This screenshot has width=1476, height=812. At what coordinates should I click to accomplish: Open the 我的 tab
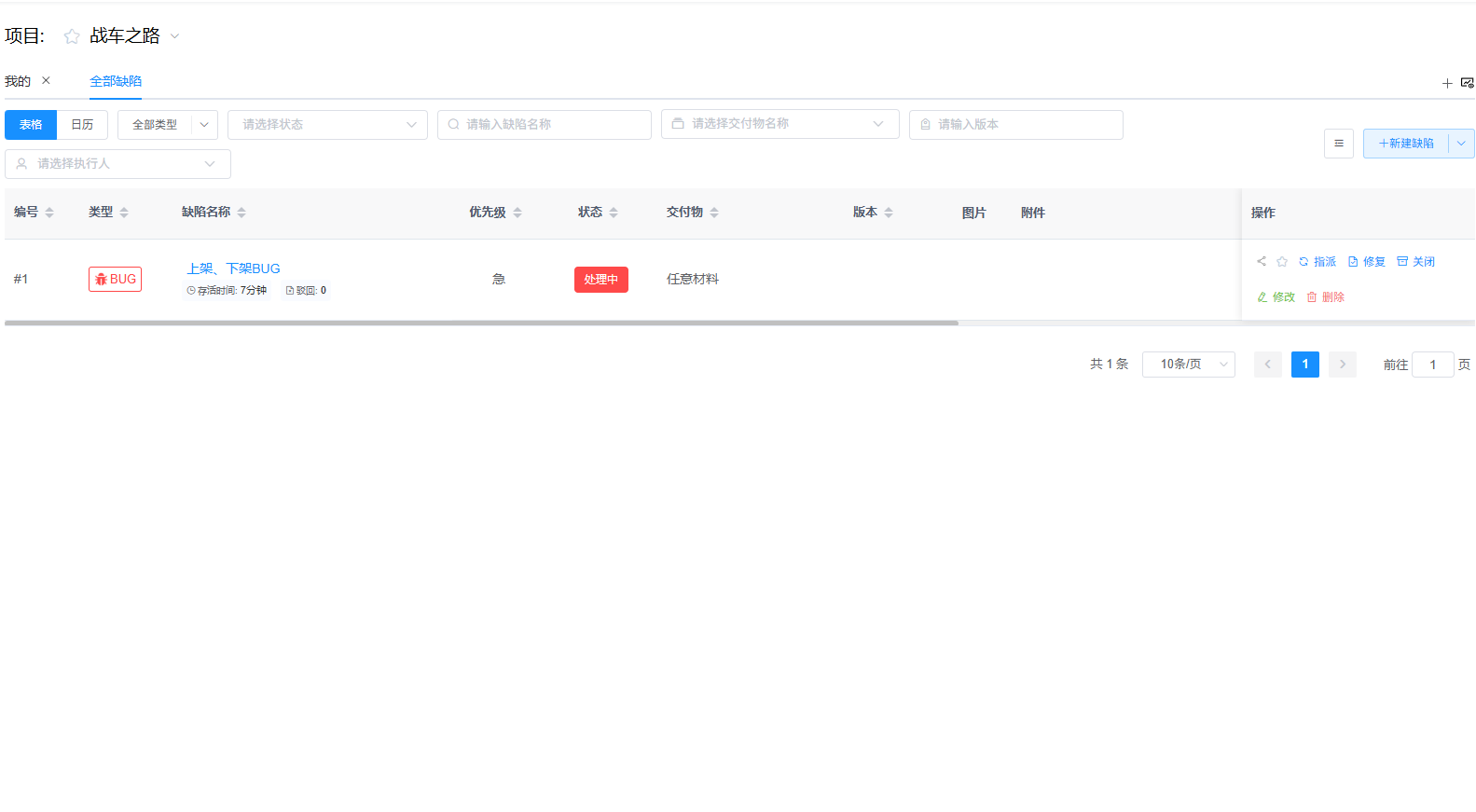18,82
